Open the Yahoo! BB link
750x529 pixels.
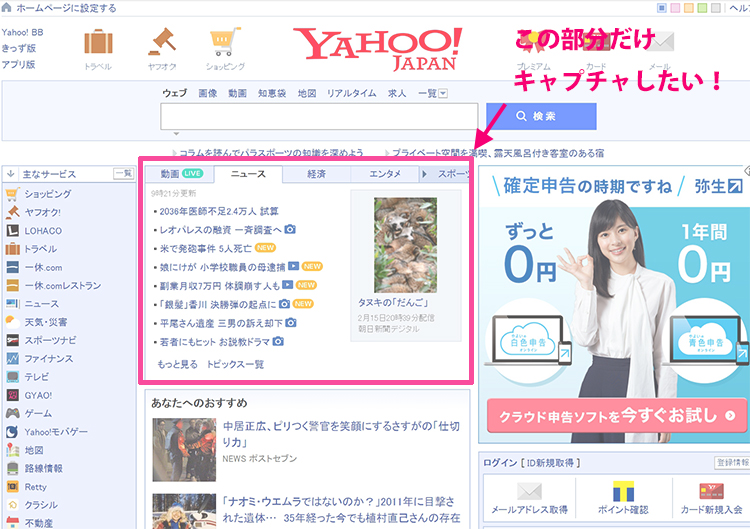click(x=22, y=32)
